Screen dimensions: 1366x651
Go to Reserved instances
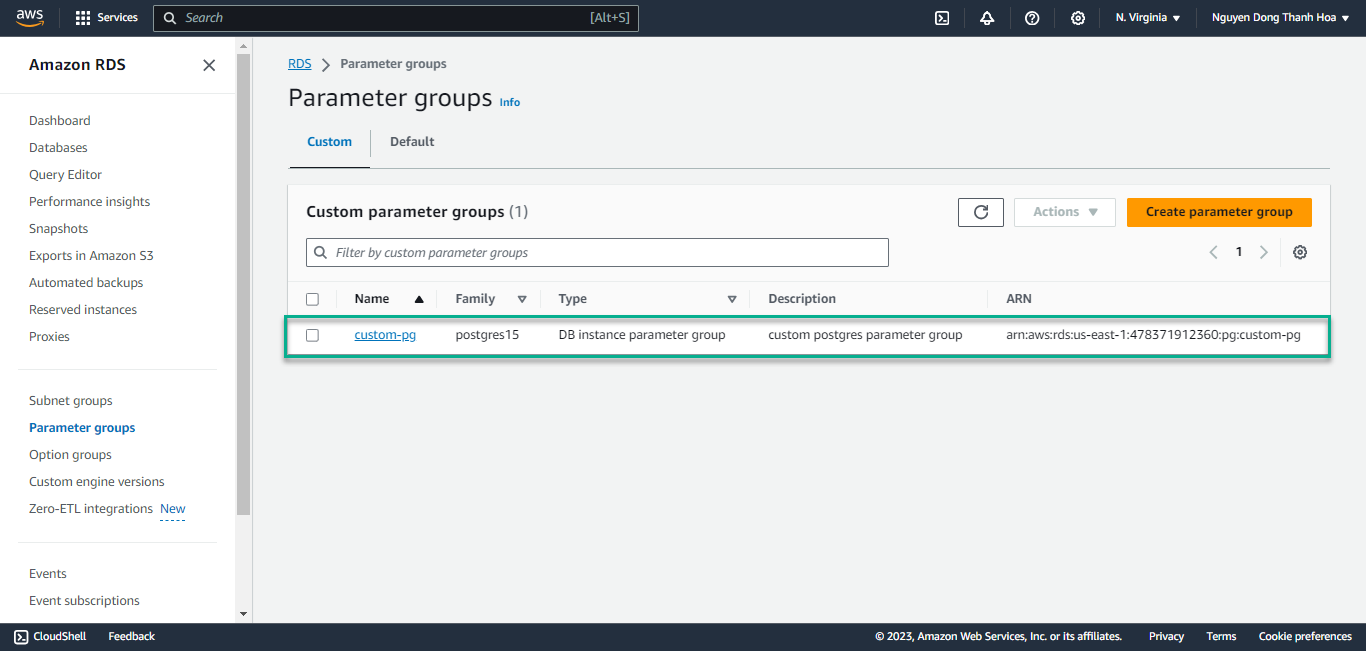tap(83, 310)
